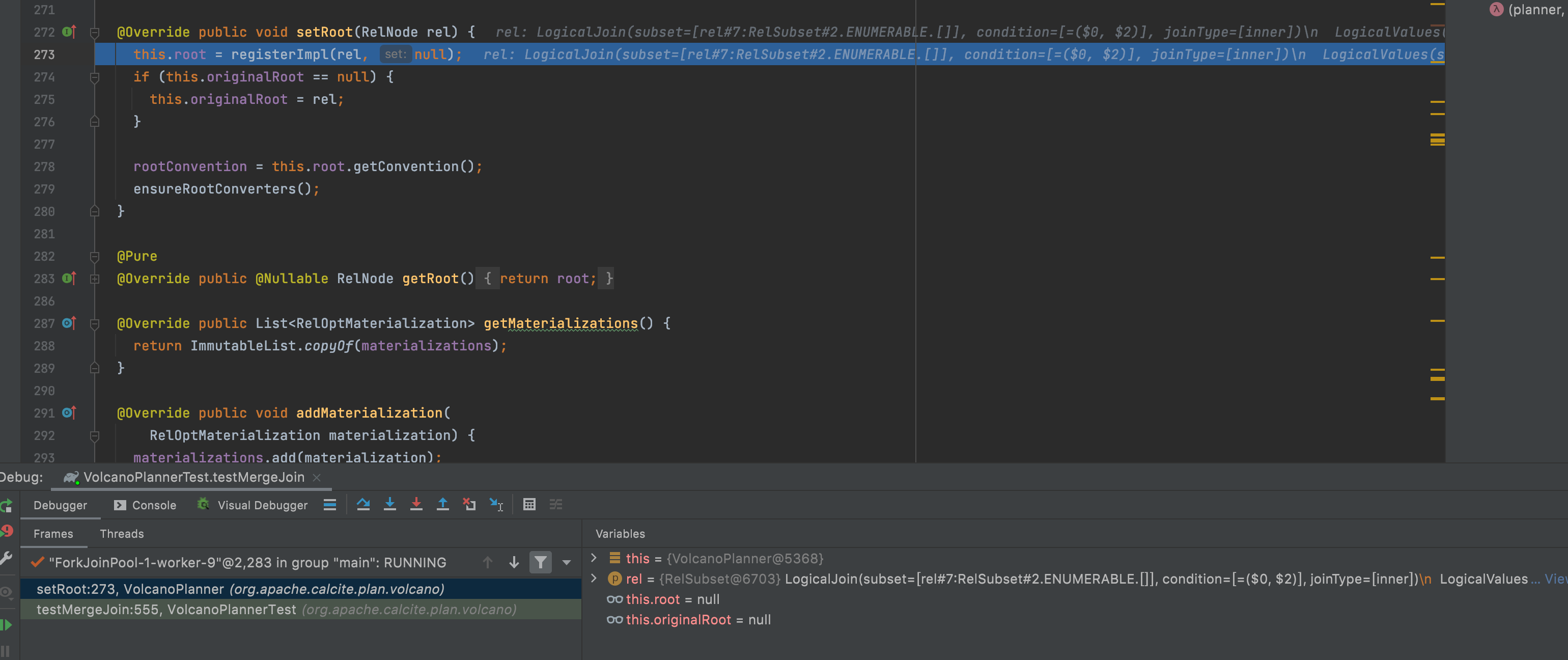1568x660 pixels.
Task: Toggle the frames filter funnel button
Action: (x=540, y=562)
